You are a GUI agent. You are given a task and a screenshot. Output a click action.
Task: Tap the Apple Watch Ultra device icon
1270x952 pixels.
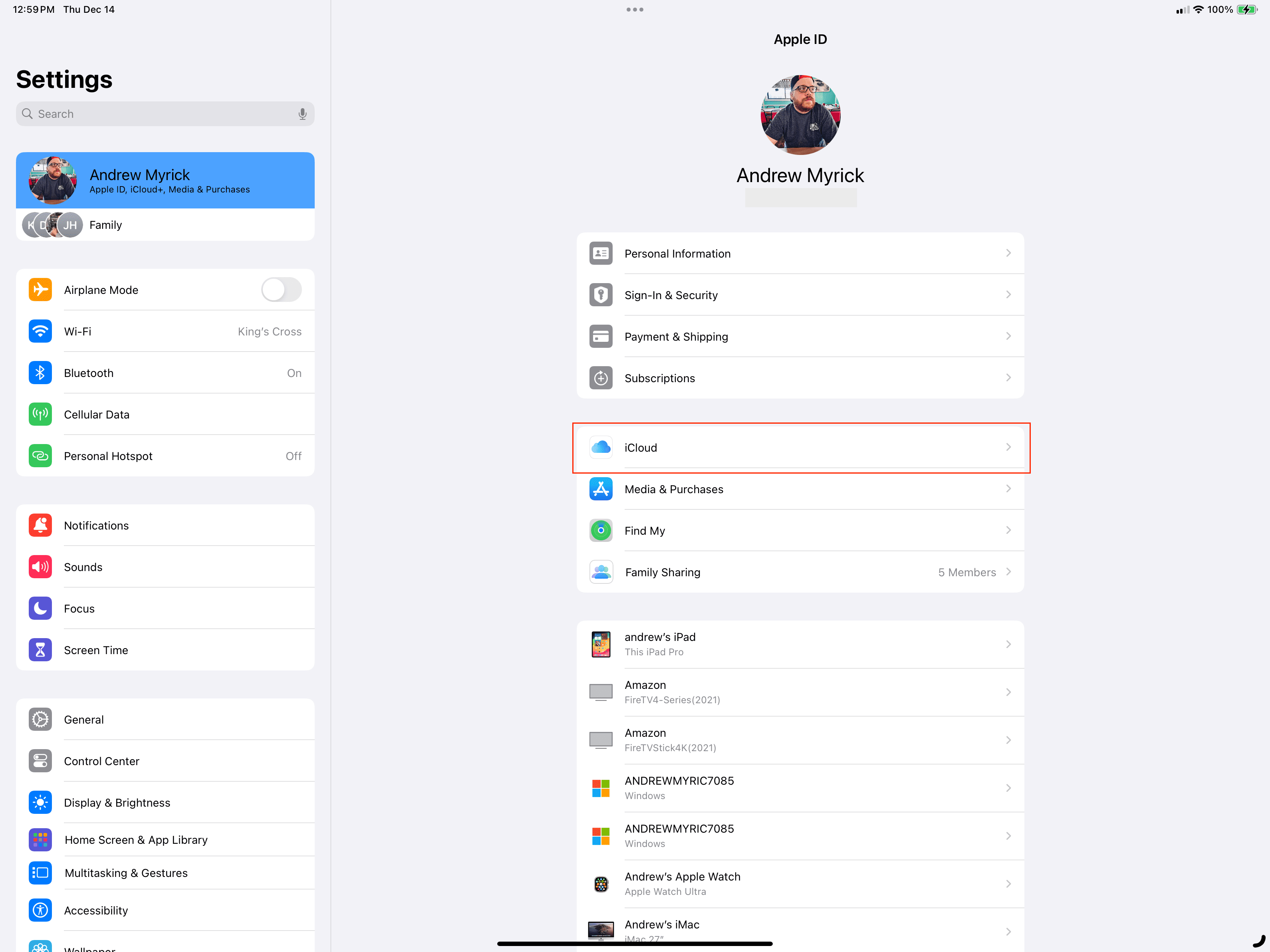click(601, 884)
